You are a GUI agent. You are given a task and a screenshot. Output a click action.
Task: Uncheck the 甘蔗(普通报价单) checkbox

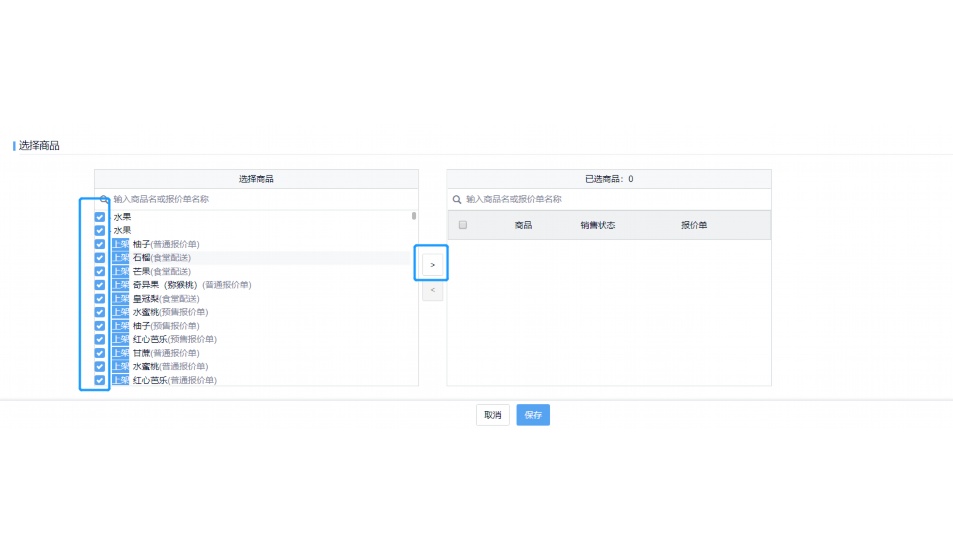(100, 353)
